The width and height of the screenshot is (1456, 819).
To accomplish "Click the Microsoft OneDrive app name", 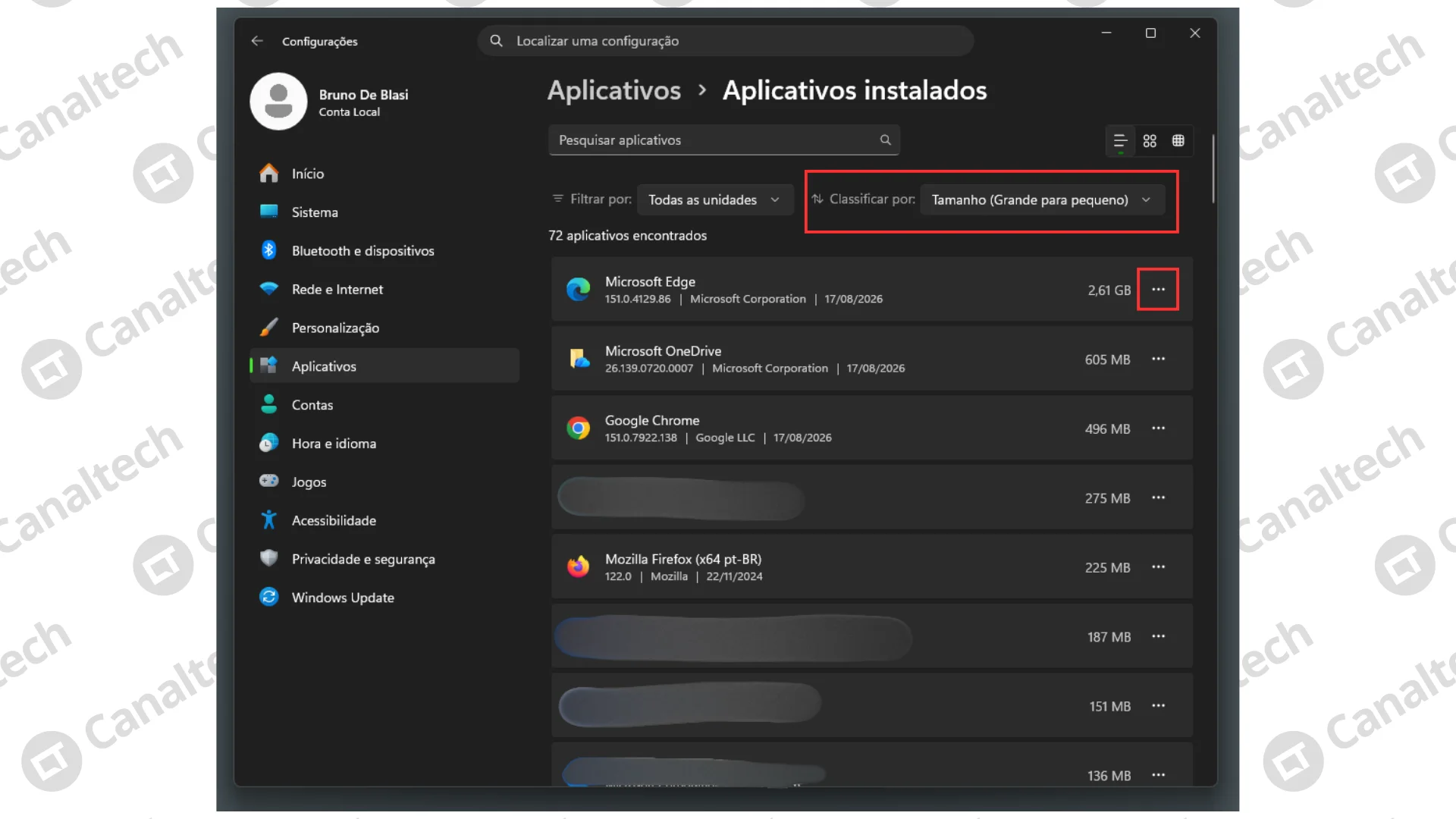I will 663,351.
